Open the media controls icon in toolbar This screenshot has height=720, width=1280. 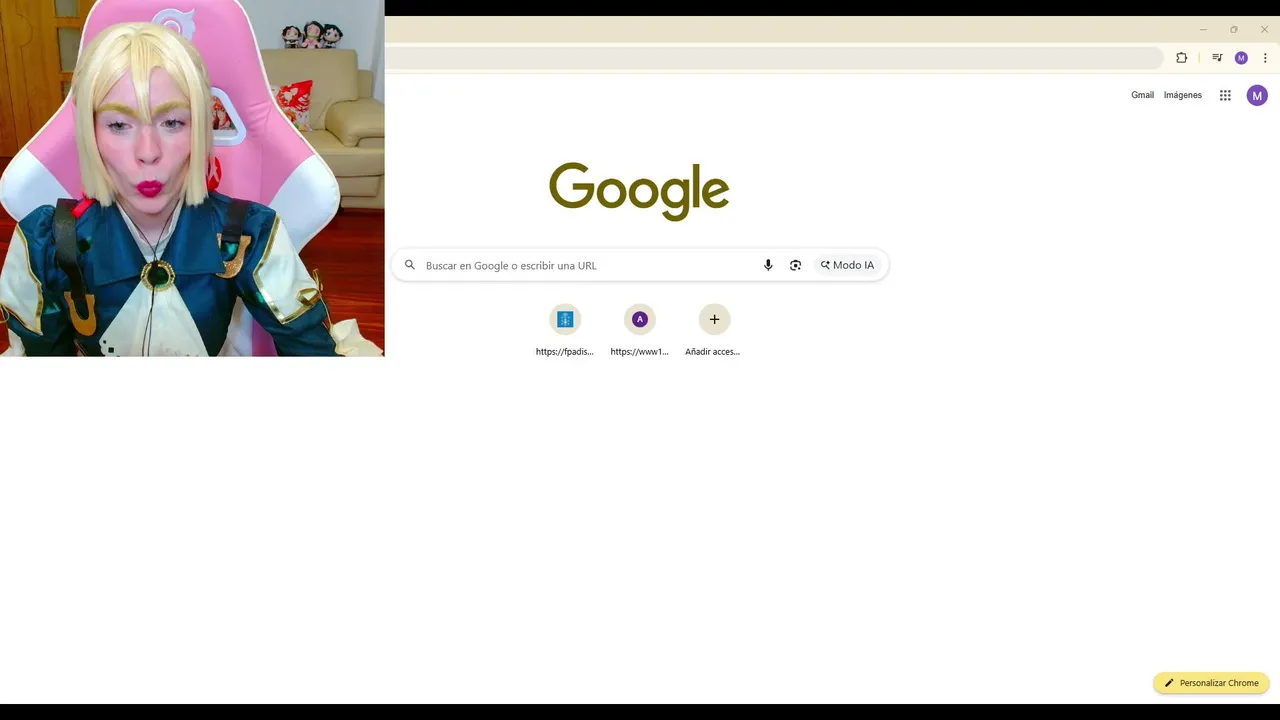tap(1217, 58)
